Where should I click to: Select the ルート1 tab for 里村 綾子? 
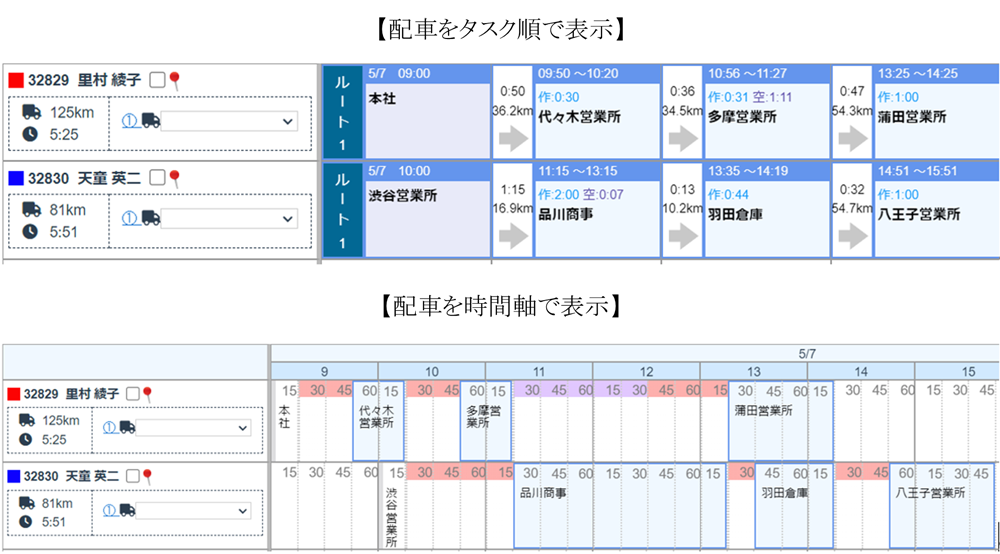pyautogui.click(x=342, y=112)
